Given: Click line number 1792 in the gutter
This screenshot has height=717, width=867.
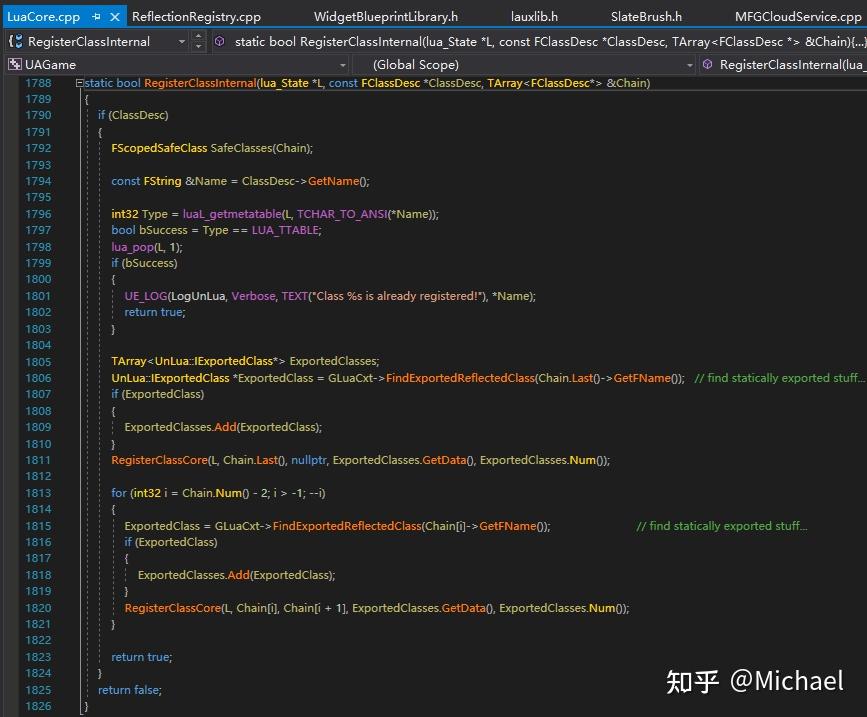Looking at the screenshot, I should 38,148.
